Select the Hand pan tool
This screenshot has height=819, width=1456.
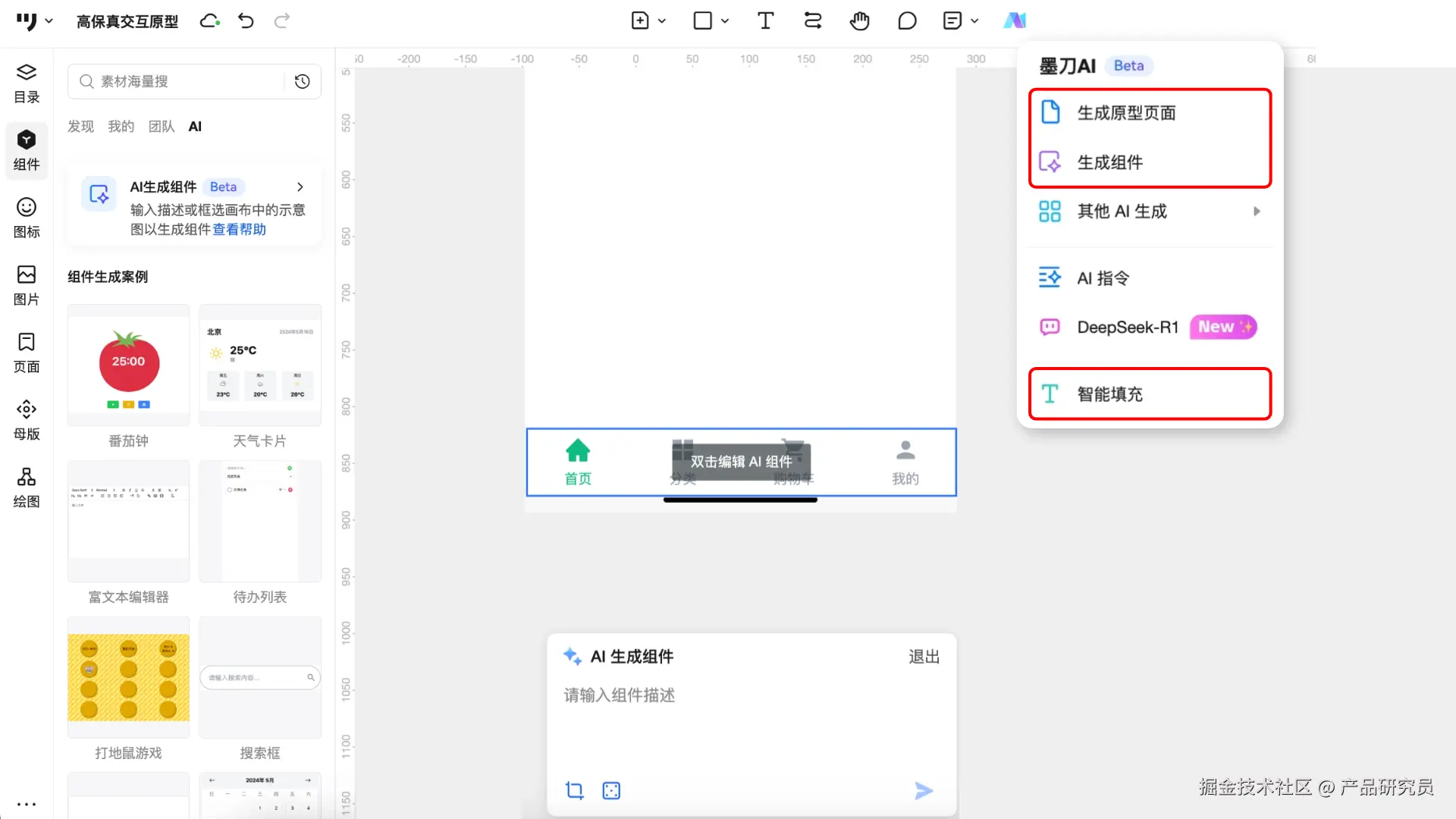pos(859,20)
